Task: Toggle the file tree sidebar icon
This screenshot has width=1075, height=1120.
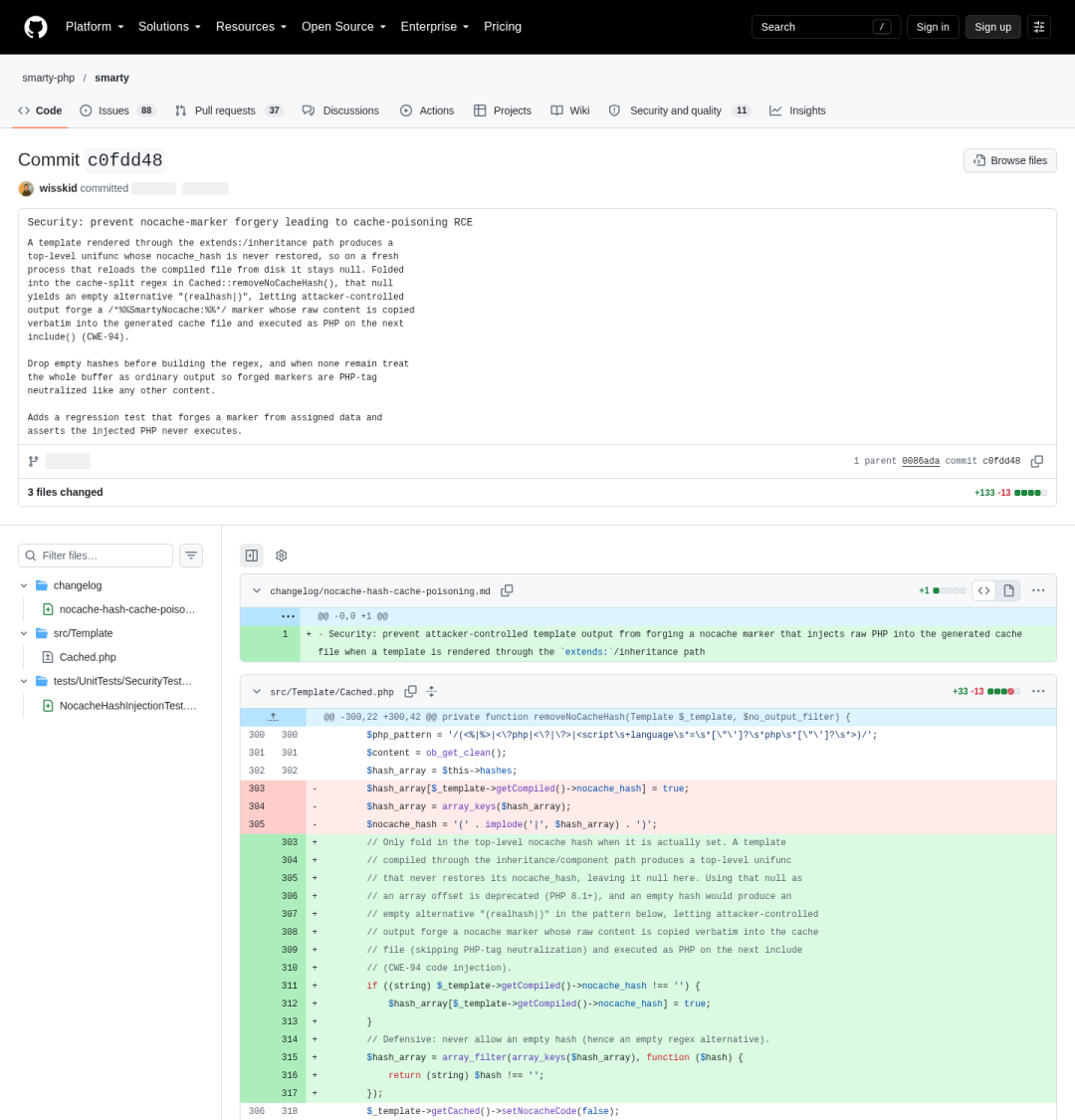Action: pos(252,556)
